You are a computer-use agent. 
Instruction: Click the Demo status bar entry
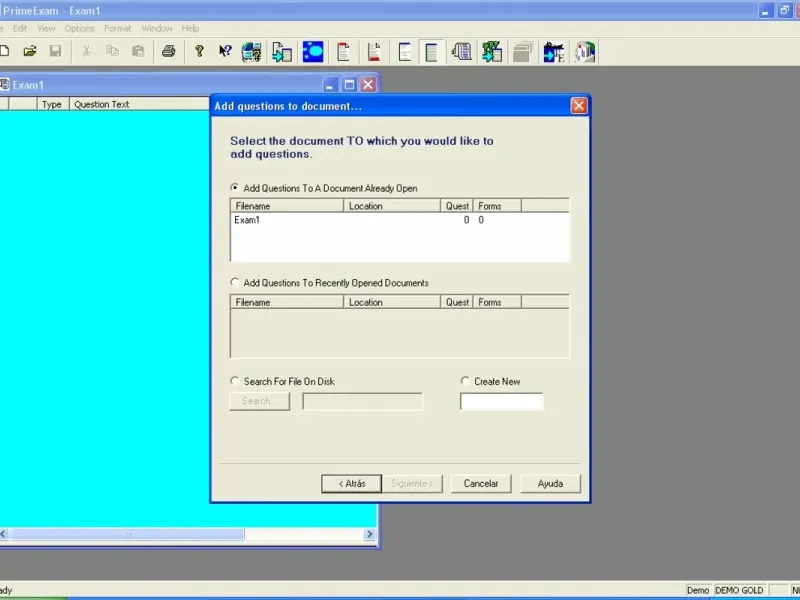pos(698,590)
